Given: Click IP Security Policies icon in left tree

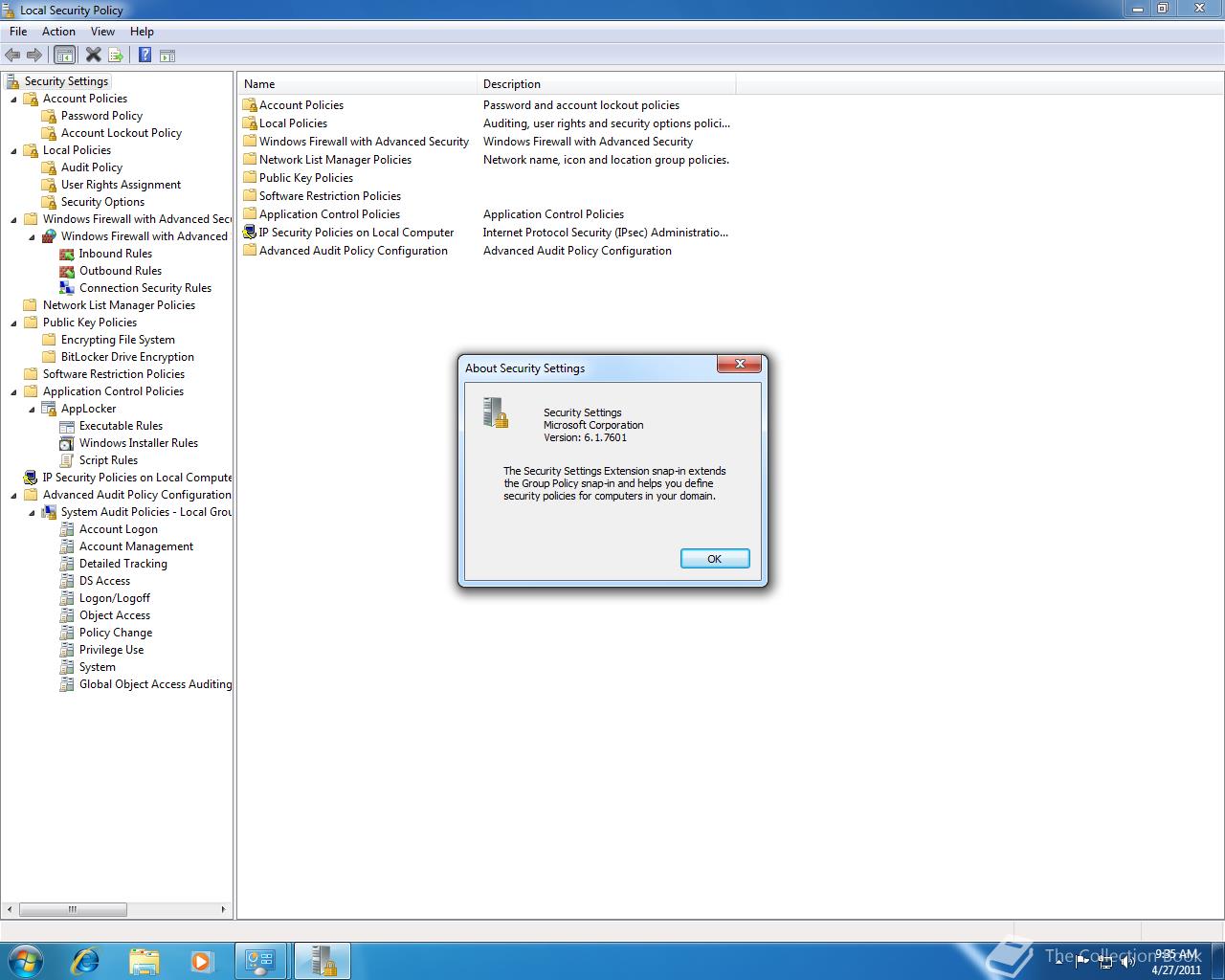Looking at the screenshot, I should pos(31,478).
